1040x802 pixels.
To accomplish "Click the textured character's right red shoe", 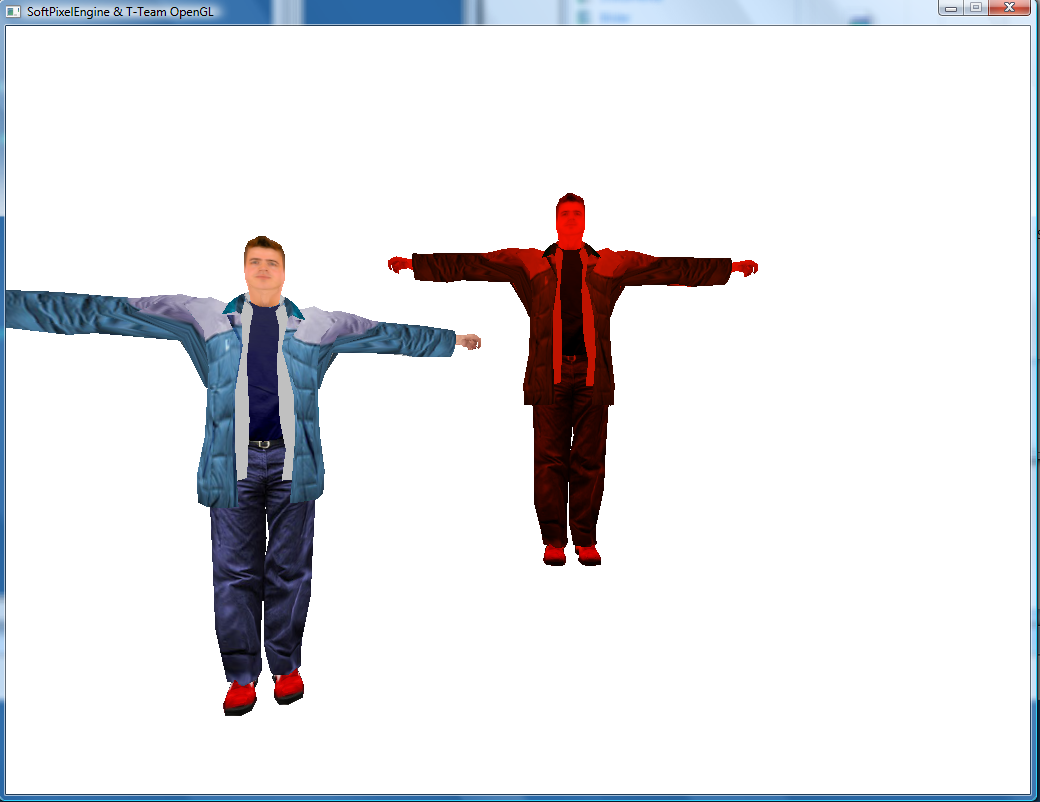I will [x=288, y=685].
